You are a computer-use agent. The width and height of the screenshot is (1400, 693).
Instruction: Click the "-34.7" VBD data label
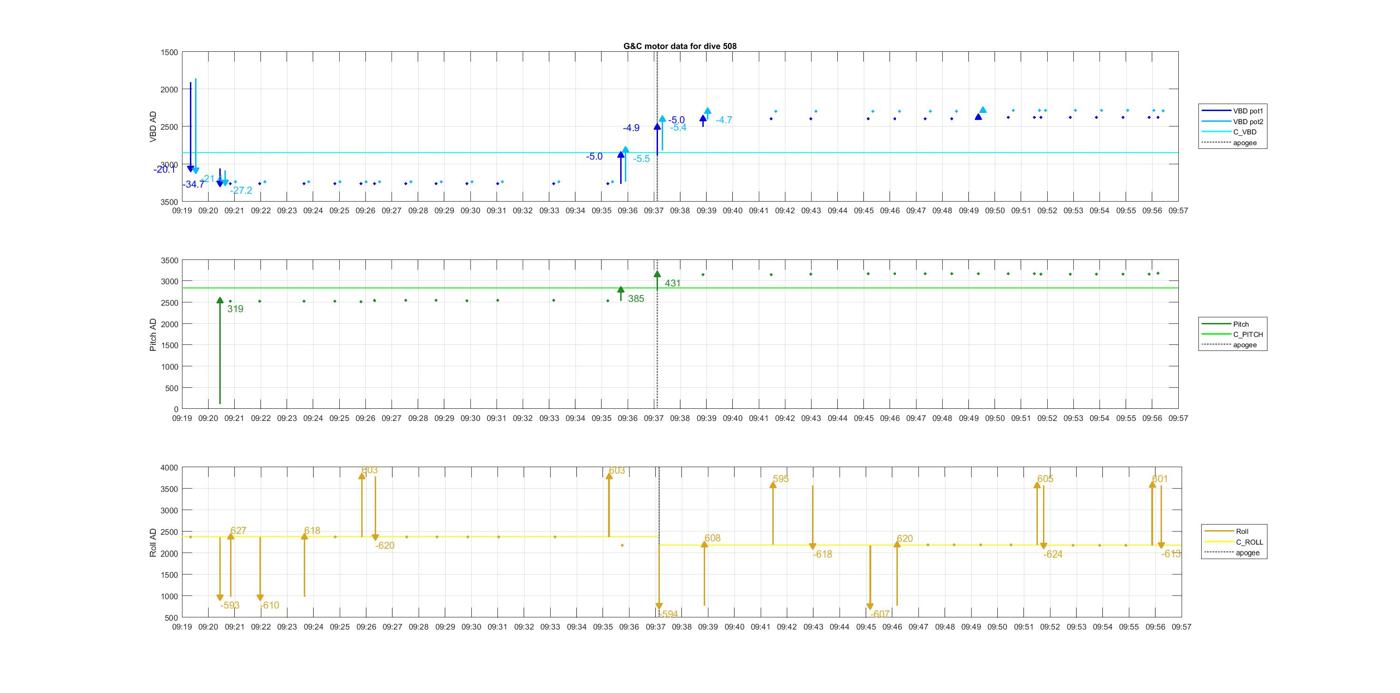[193, 185]
